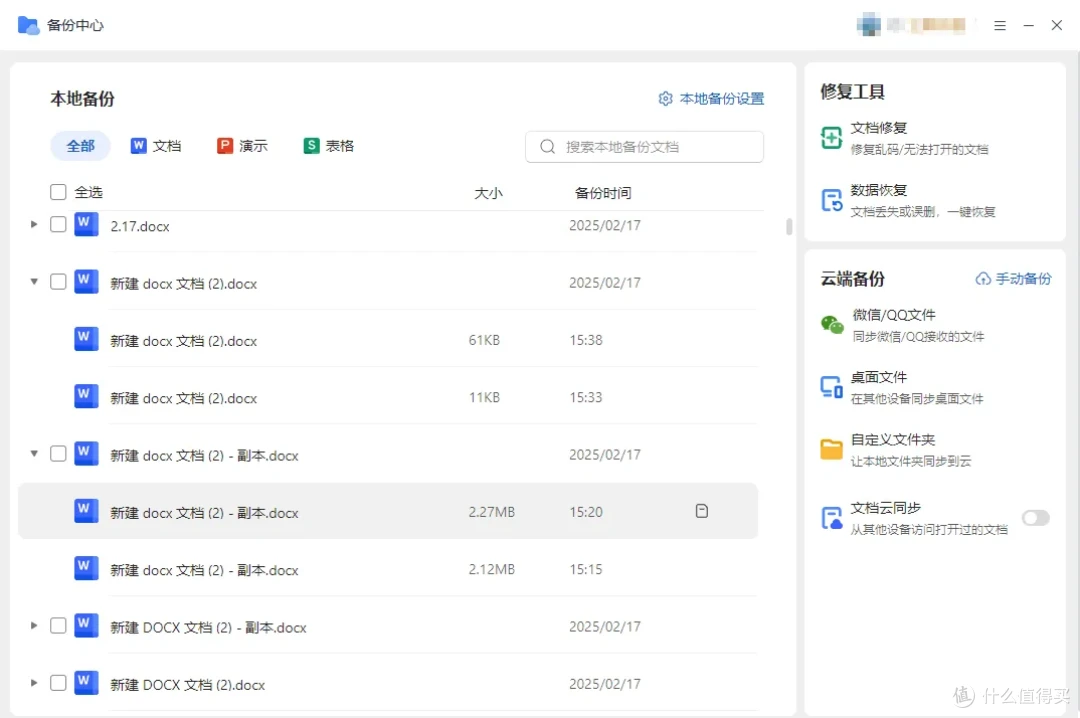Select the backup version timed 15:38
Screen dimensions: 1080x718
point(388,340)
